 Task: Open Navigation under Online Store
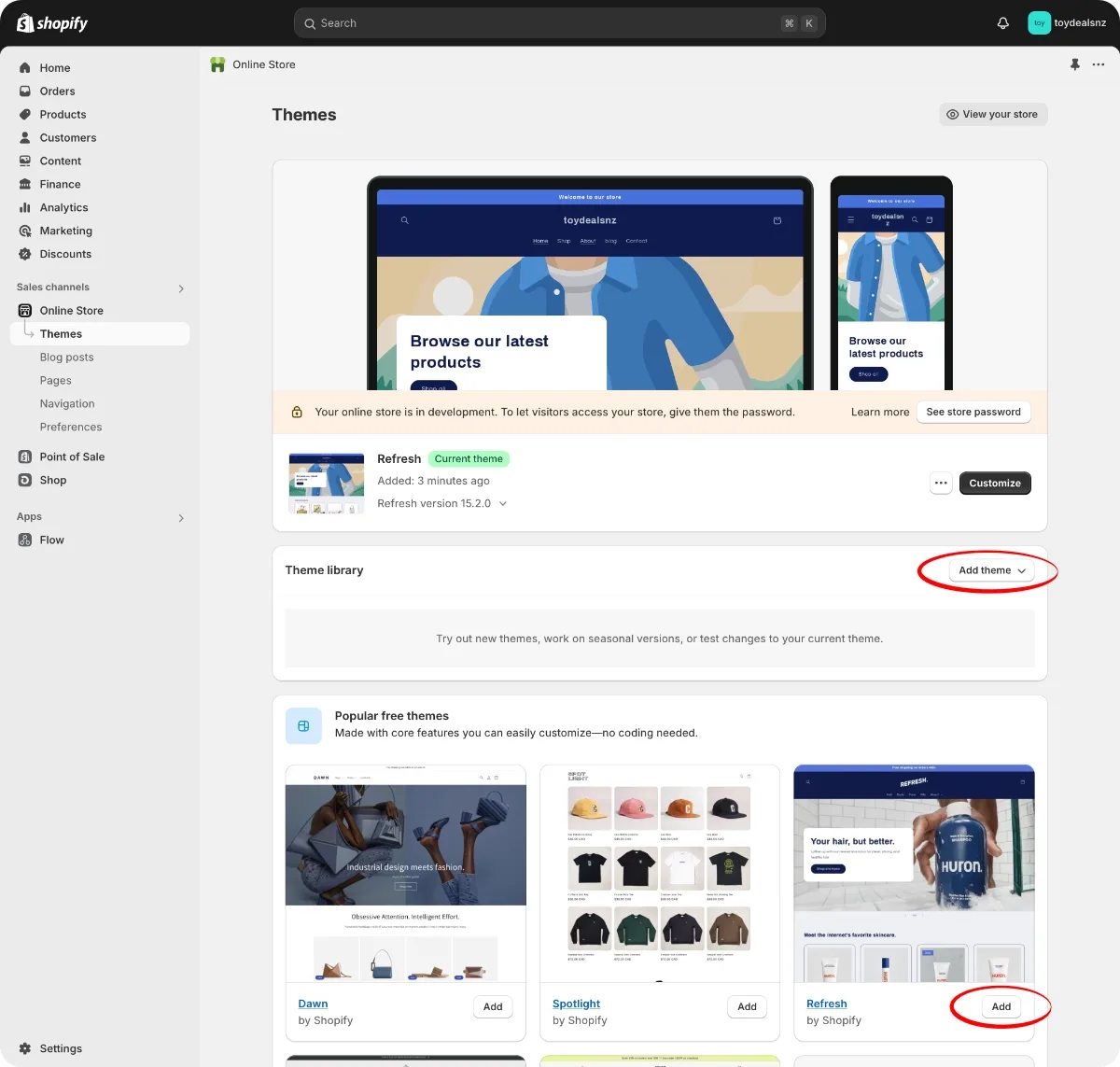click(x=67, y=404)
